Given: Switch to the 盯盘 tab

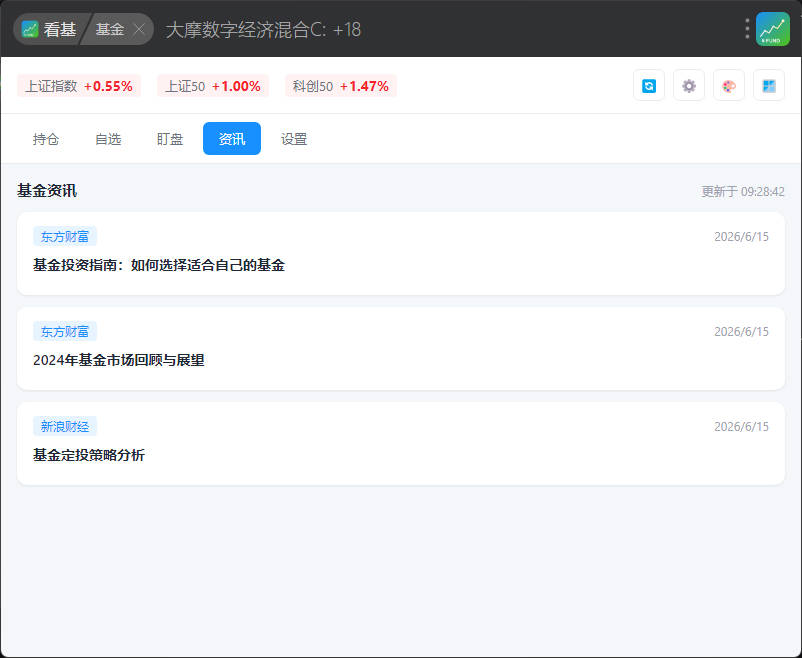Looking at the screenshot, I should click(170, 139).
